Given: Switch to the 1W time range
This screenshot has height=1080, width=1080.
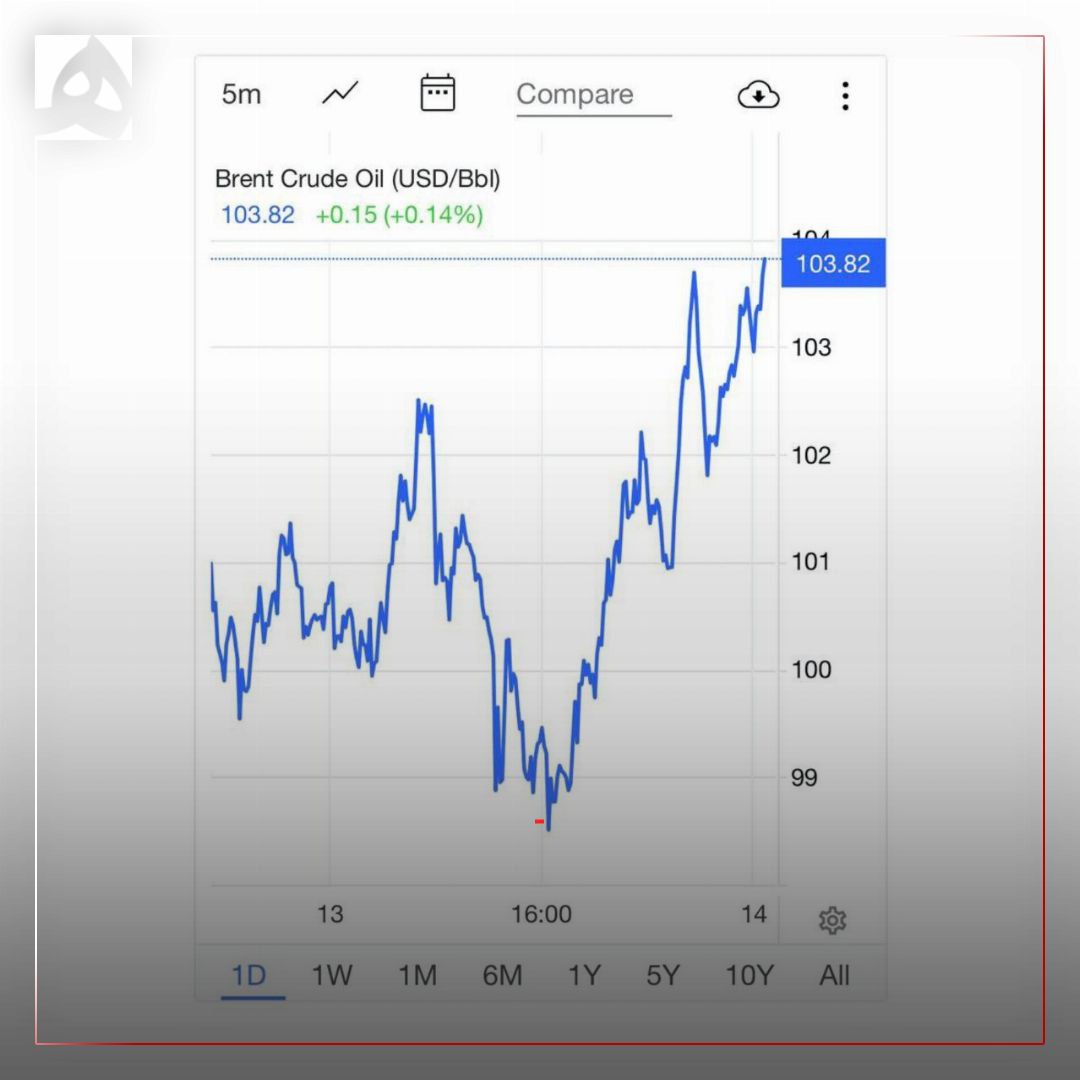Looking at the screenshot, I should [x=332, y=975].
